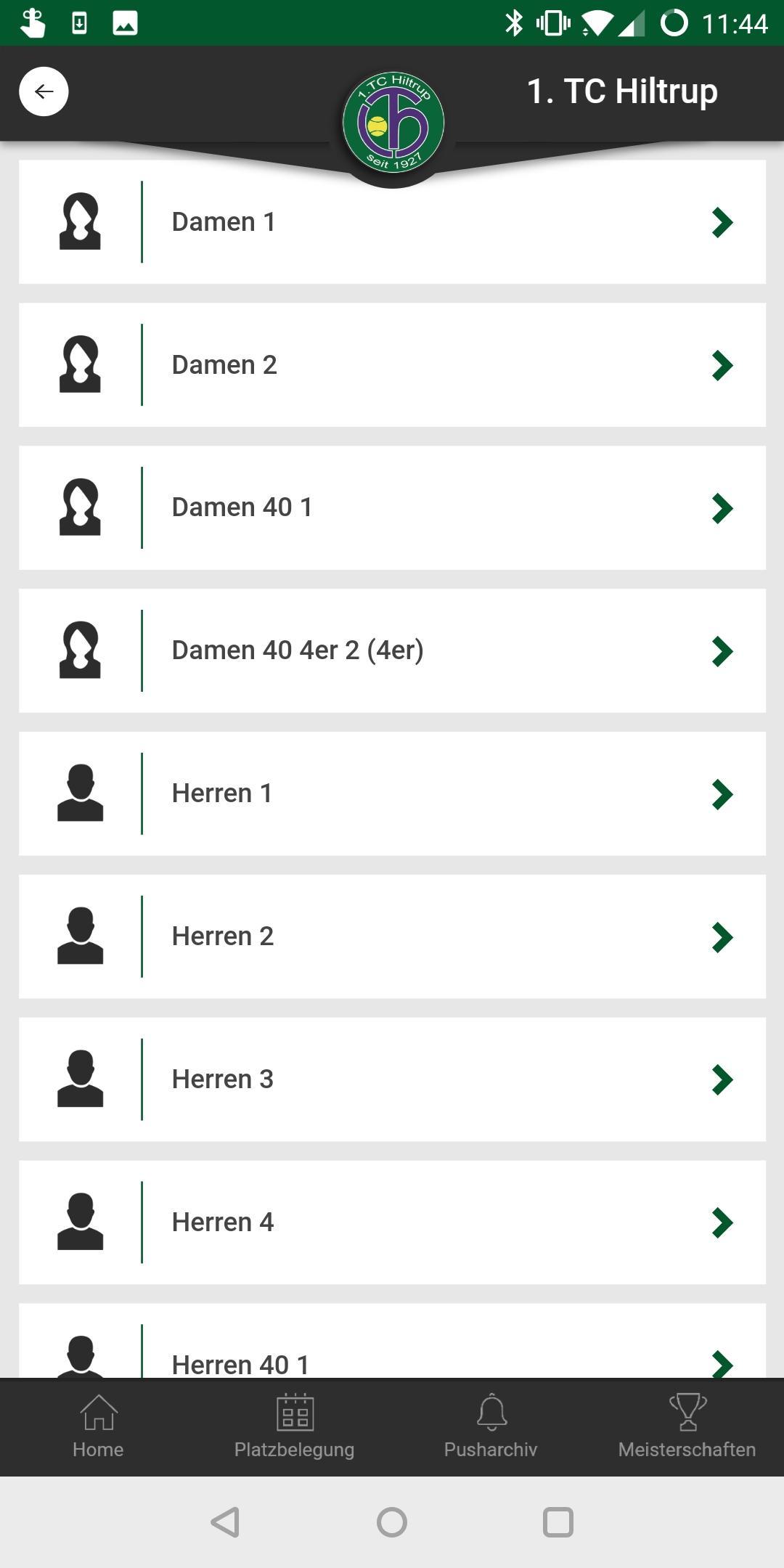Expand Damen 1 with its chevron
Image resolution: width=784 pixels, height=1568 pixels.
point(722,222)
